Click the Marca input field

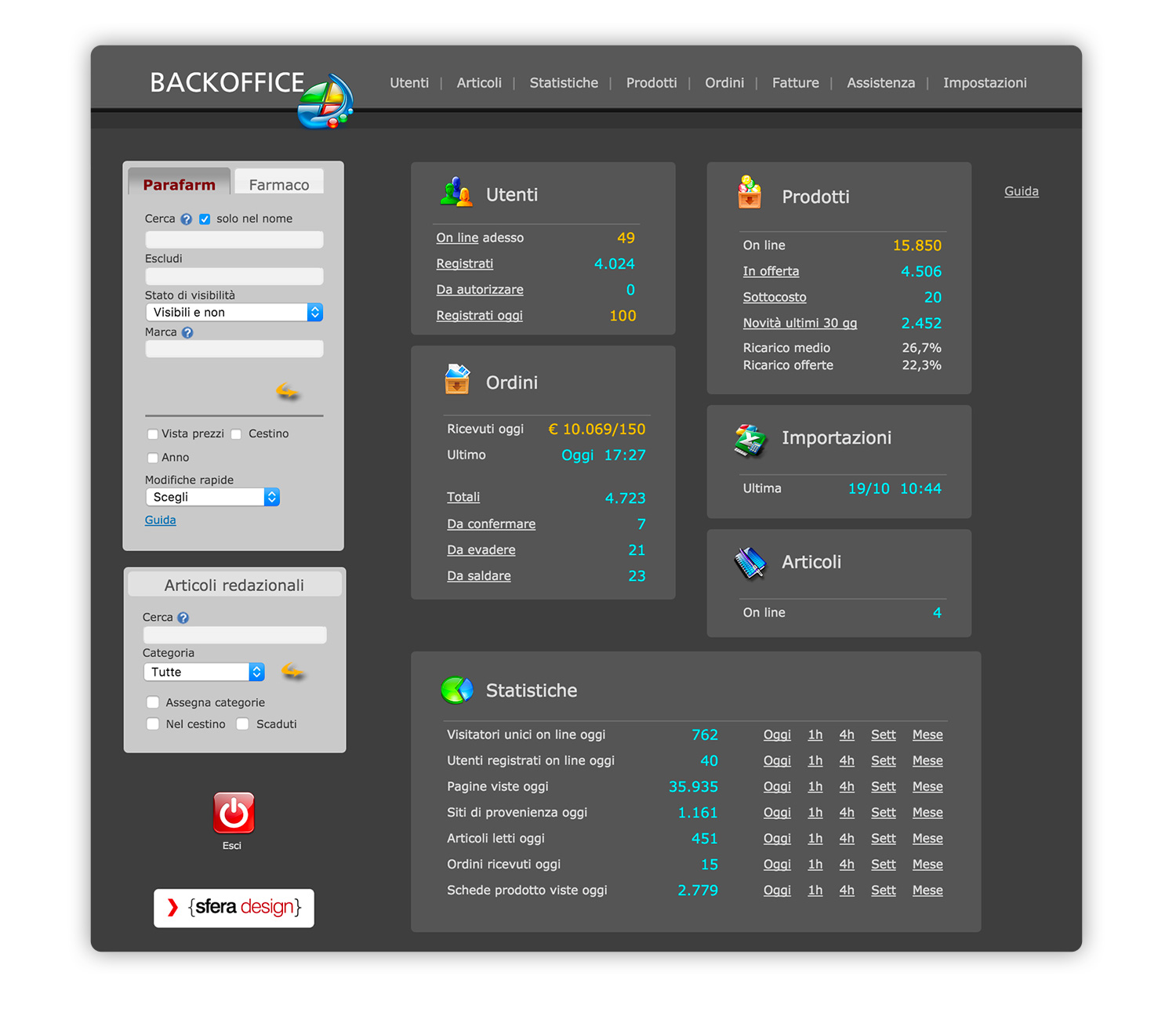click(x=234, y=349)
